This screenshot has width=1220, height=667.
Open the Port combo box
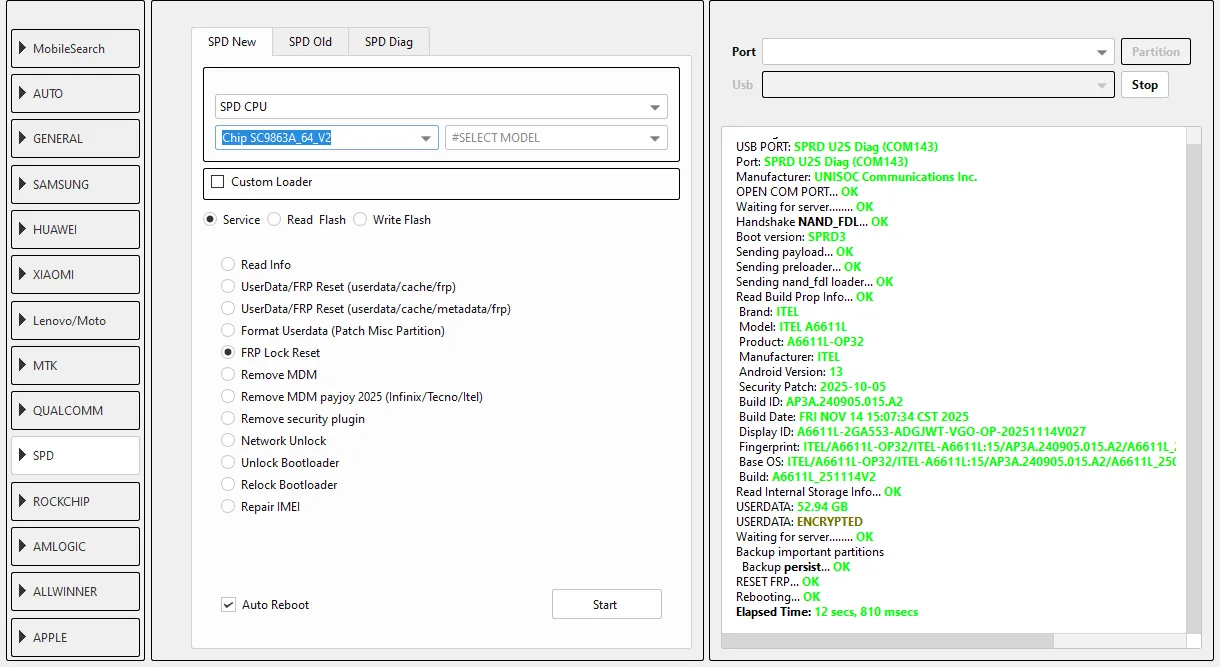pos(938,52)
